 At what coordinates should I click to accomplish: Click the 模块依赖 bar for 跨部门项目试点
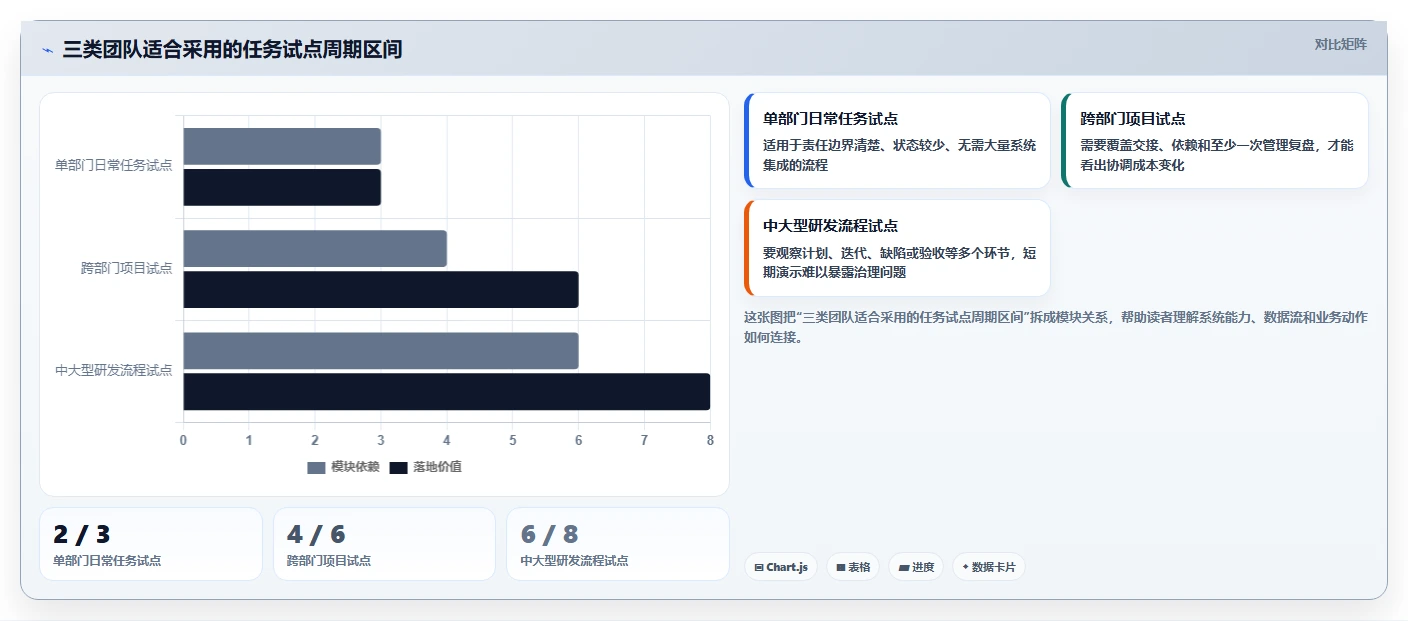pos(315,248)
